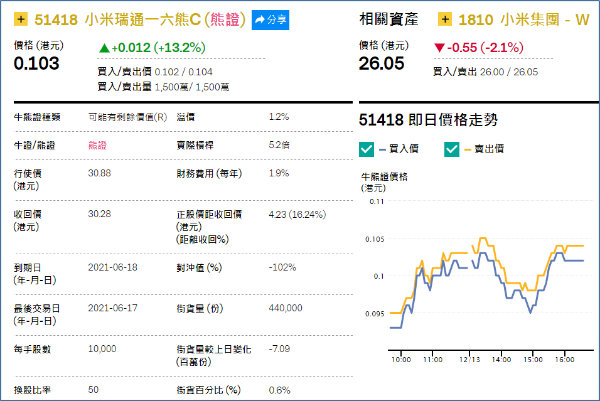Click the 14:00 time axis label

pyautogui.click(x=501, y=360)
